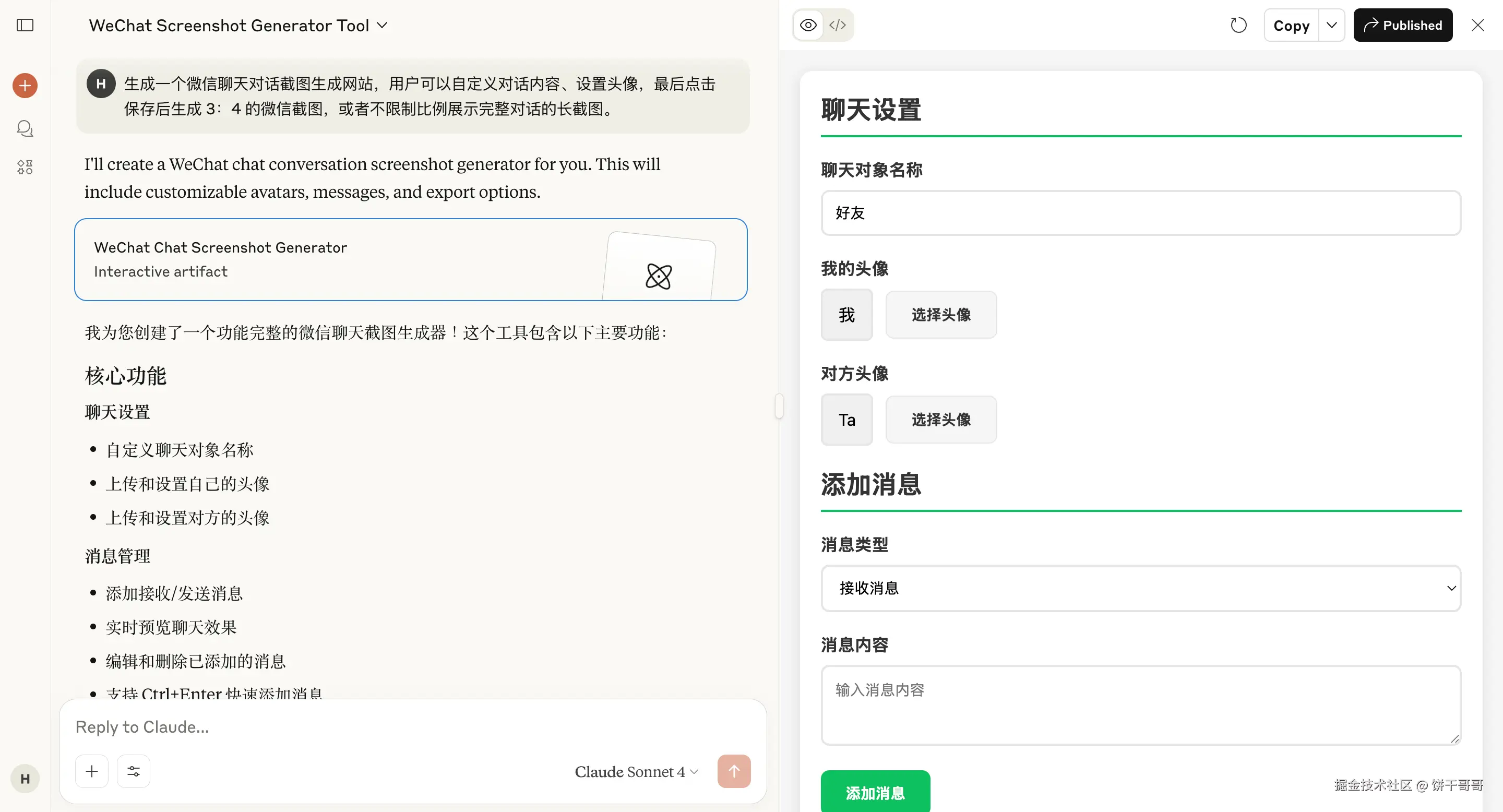Toggle the sidebar panel icon

click(x=25, y=25)
